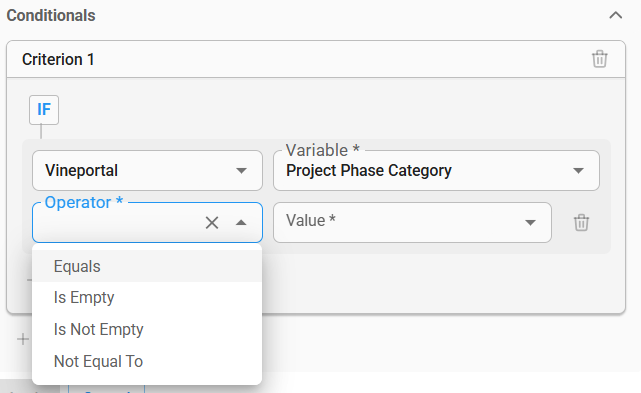The image size is (641, 393).
Task: Add a criterion with the plus icon
Action: pyautogui.click(x=23, y=339)
